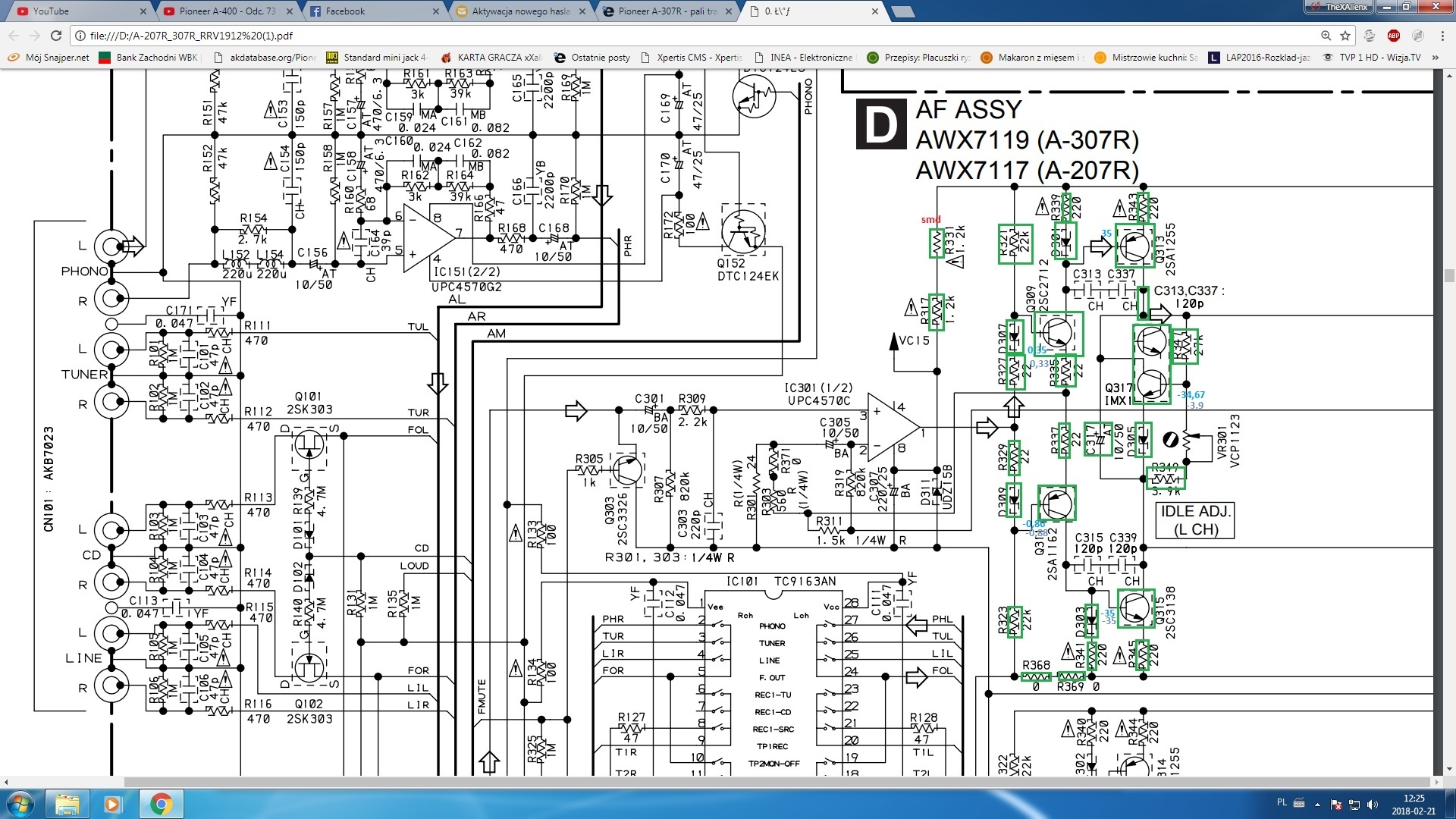Open the network connection tray icon

[1354, 805]
